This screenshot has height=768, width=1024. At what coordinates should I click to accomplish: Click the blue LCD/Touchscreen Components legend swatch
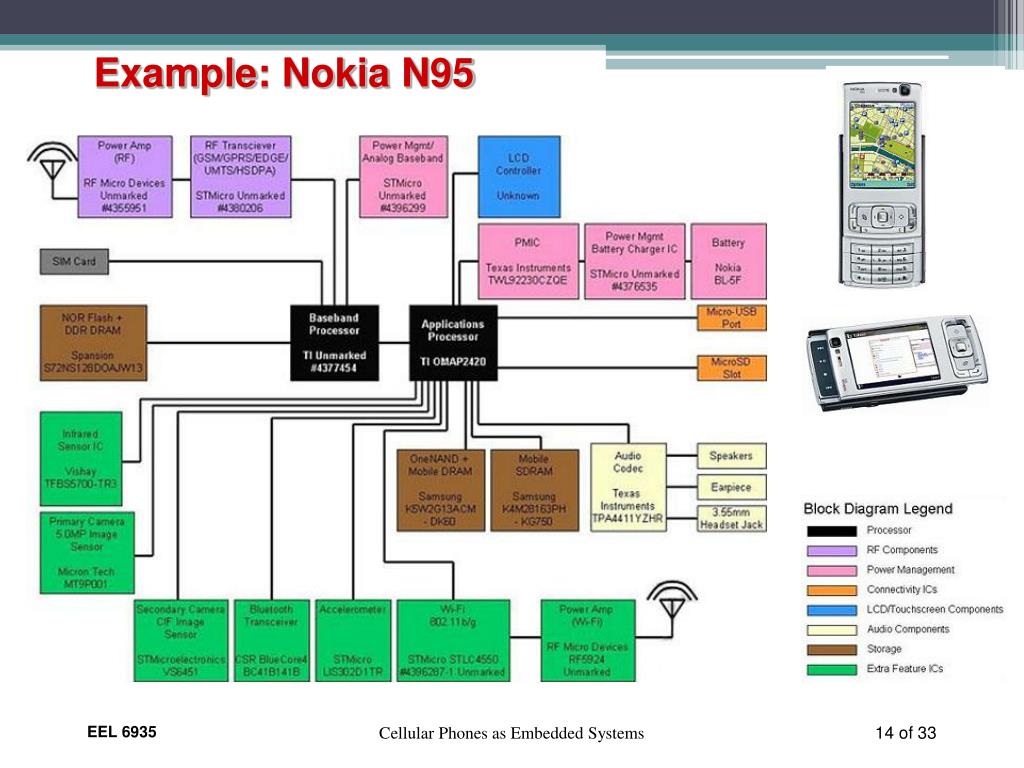tap(831, 610)
